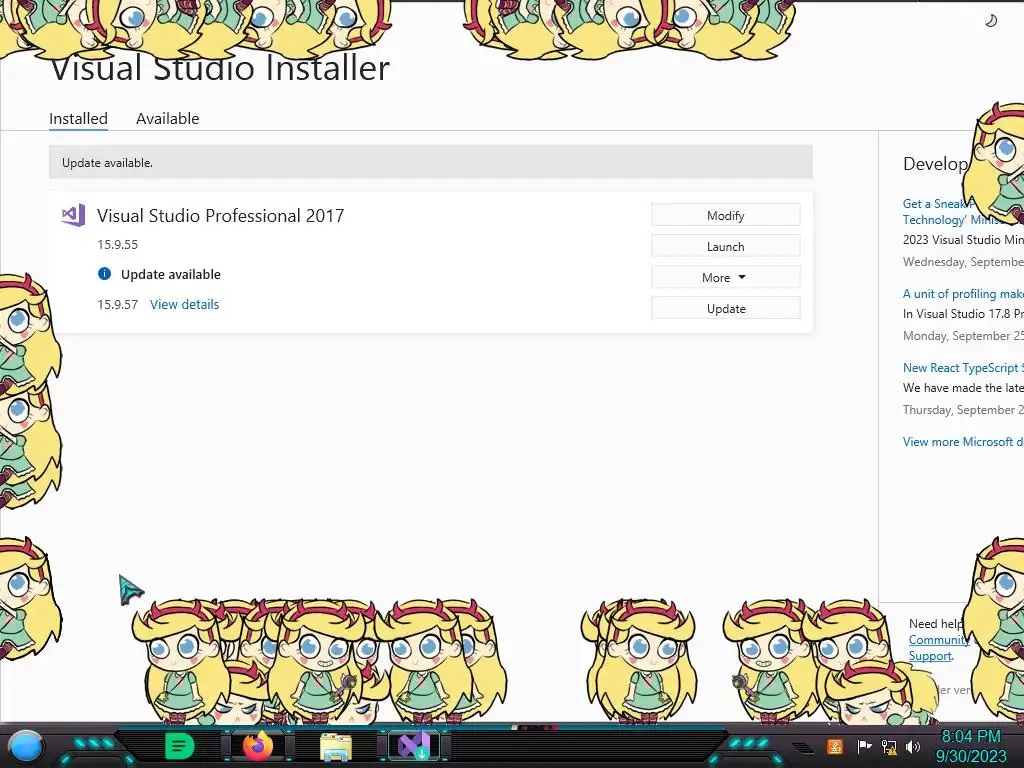Open 'New React TypeScript' news link
The width and height of the screenshot is (1024, 768).
point(963,368)
